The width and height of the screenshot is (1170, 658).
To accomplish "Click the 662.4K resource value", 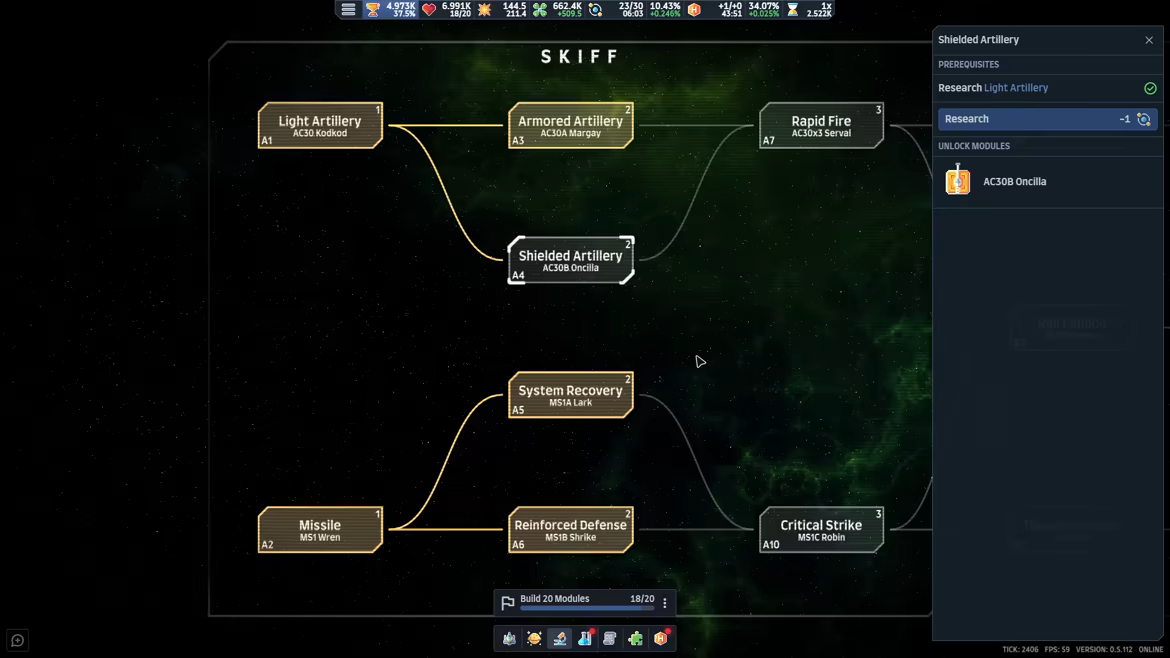I will click(567, 6).
